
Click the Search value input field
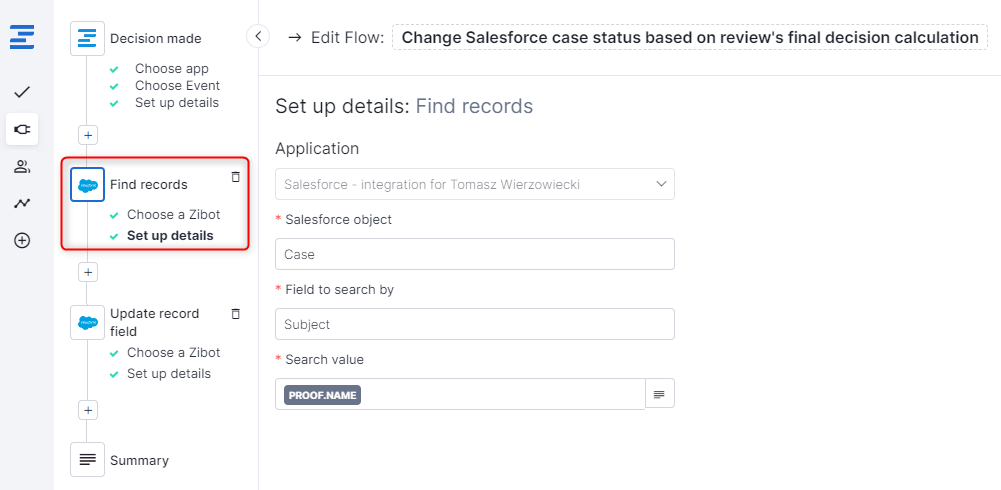(460, 394)
